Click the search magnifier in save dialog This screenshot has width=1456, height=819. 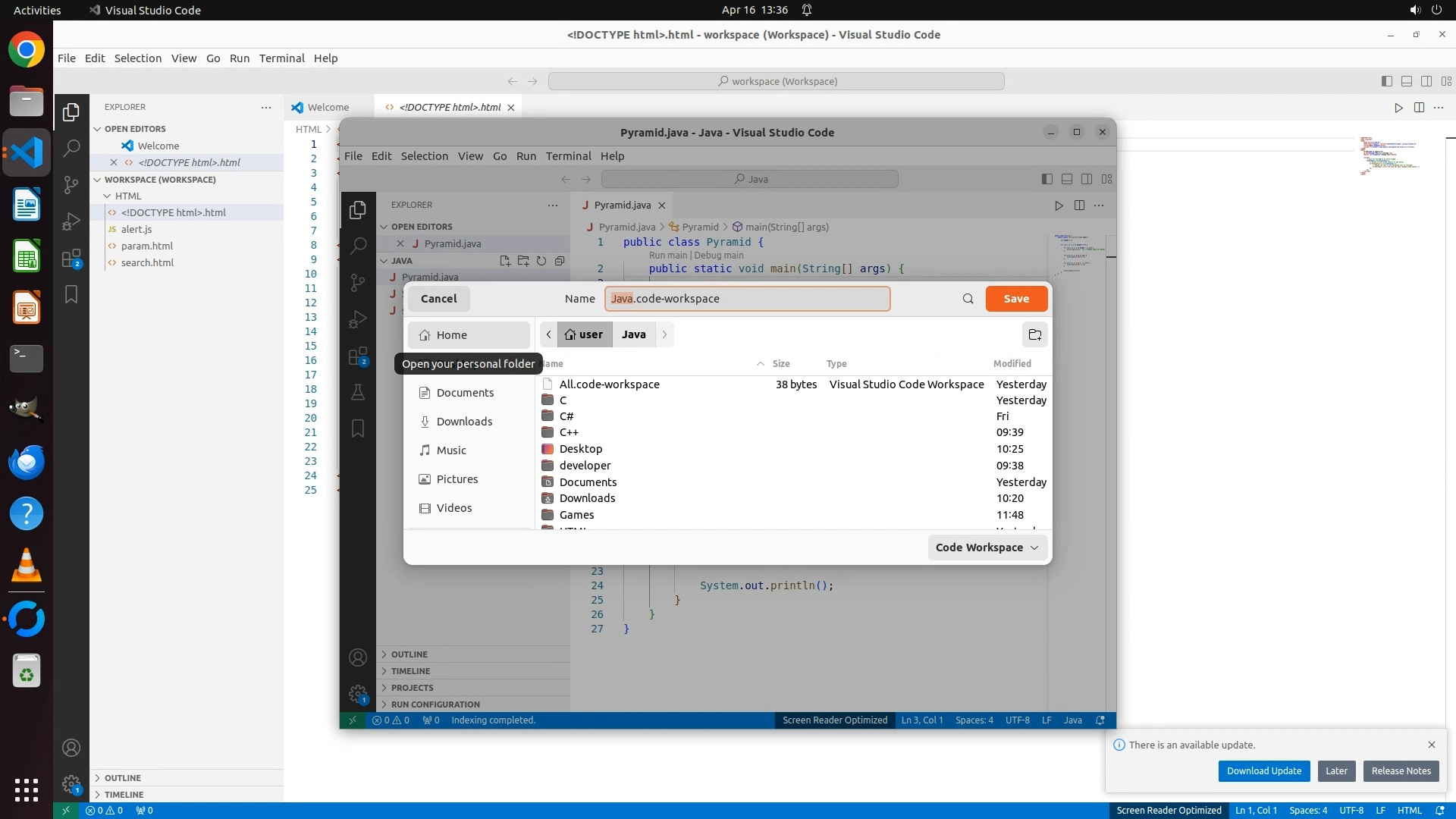pyautogui.click(x=968, y=299)
